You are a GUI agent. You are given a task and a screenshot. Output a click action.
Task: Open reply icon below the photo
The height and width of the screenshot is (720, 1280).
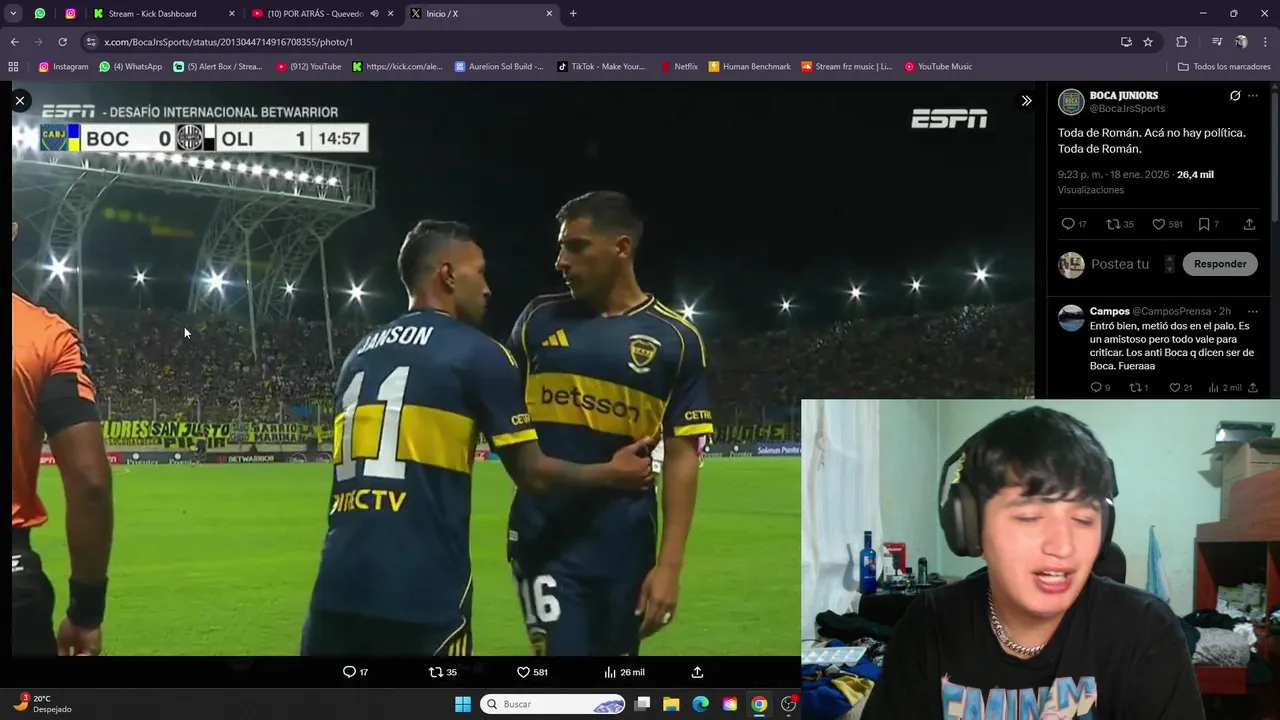[349, 672]
